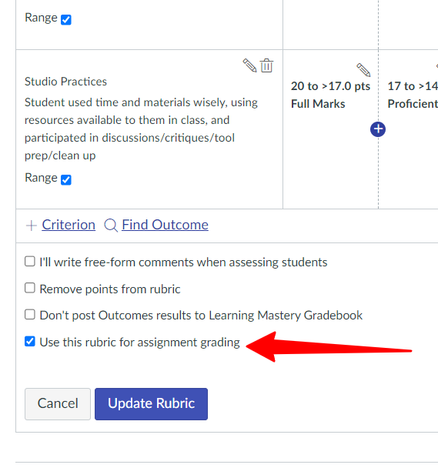This screenshot has height=468, width=438.
Task: Cancel the rubric edits
Action: [58, 404]
